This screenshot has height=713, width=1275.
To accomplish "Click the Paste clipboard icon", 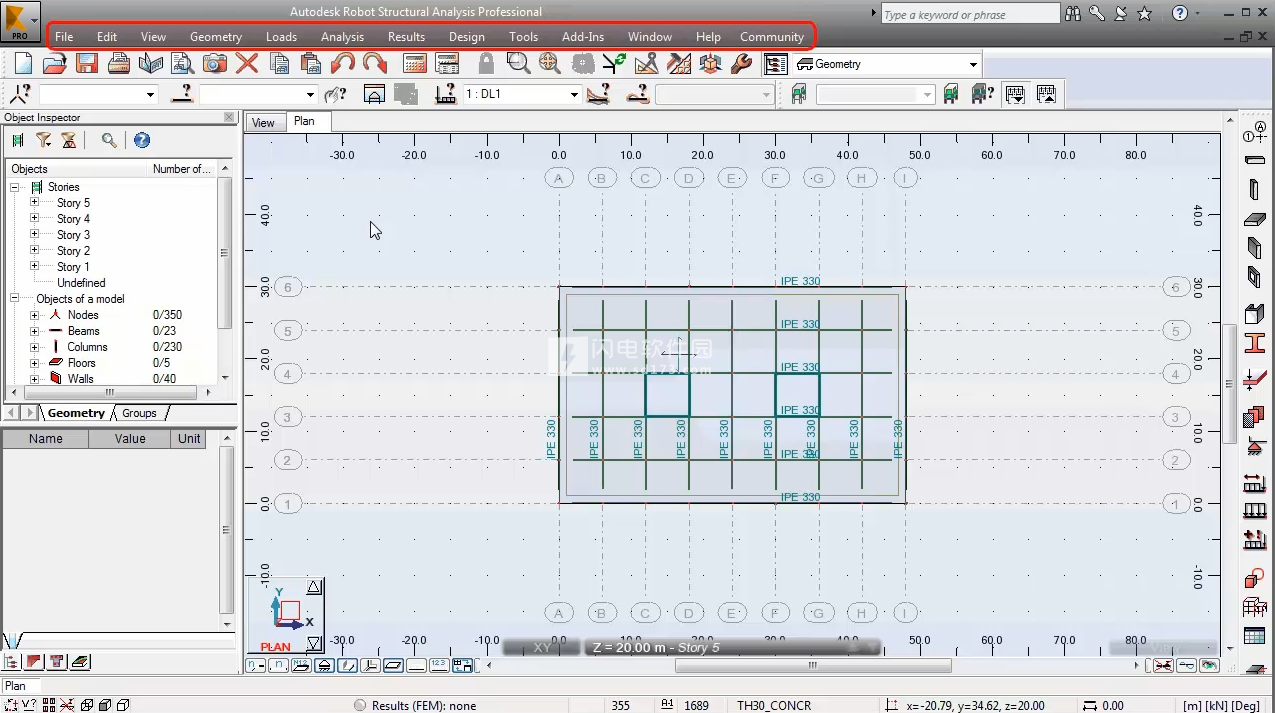I will 311,64.
